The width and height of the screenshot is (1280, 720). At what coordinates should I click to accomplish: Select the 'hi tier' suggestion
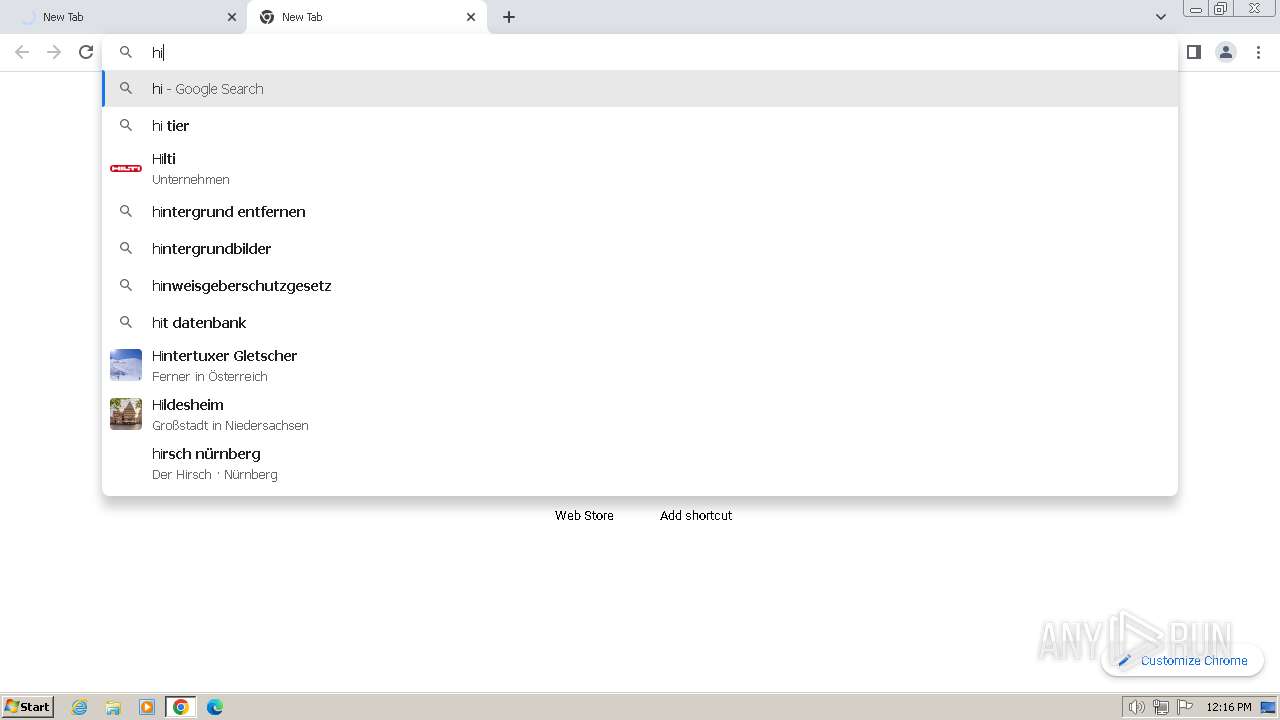(x=640, y=125)
